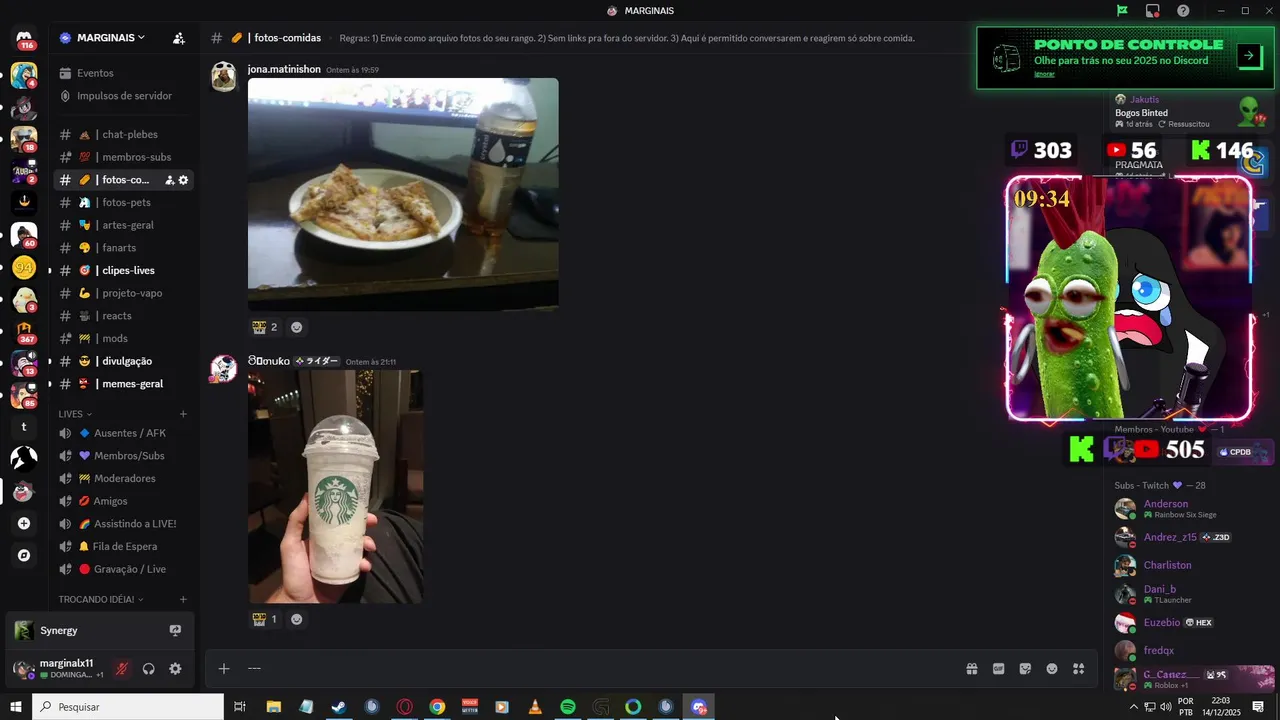The width and height of the screenshot is (1280, 720).
Task: Click the gift icon in message bar
Action: pos(971,669)
